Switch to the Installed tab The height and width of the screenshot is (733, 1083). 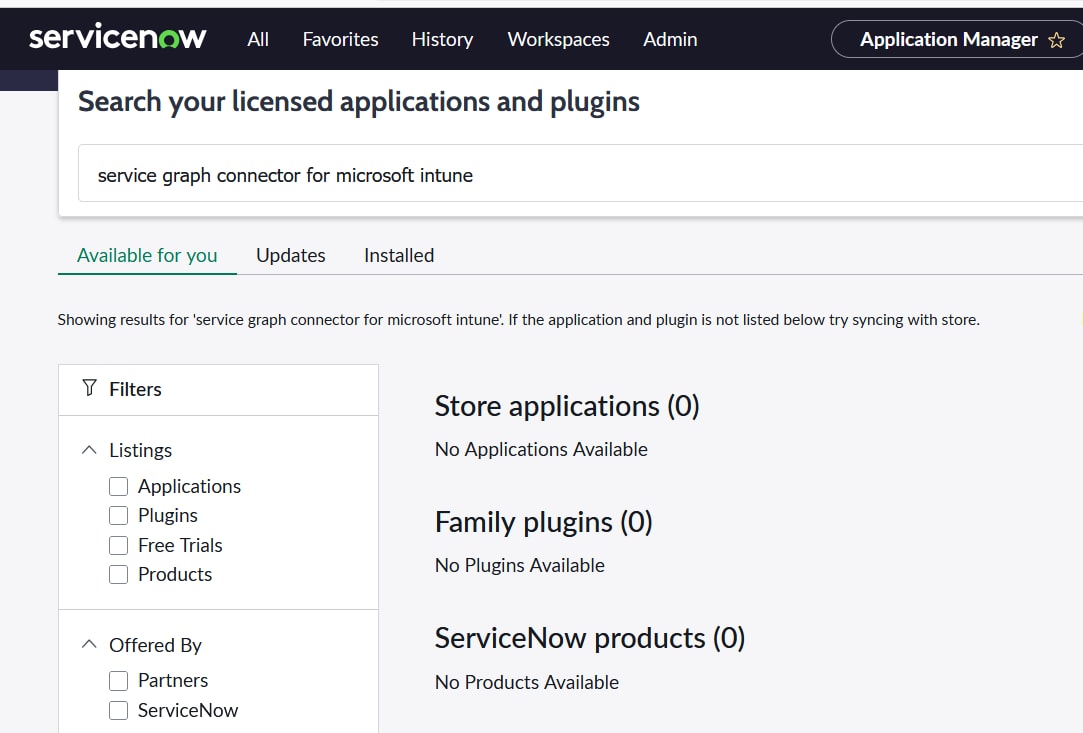tap(399, 256)
